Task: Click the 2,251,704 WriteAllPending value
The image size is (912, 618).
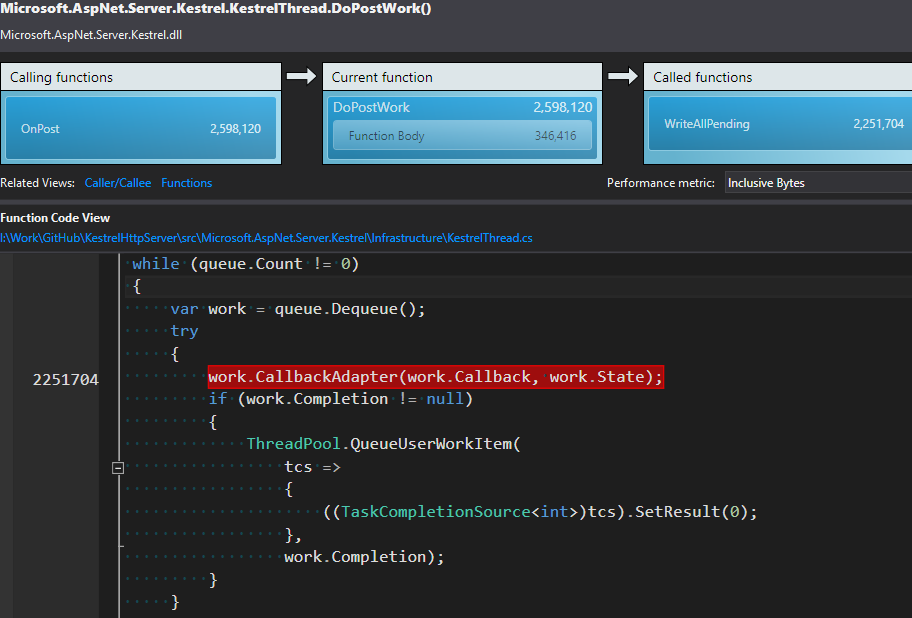Action: (x=878, y=124)
